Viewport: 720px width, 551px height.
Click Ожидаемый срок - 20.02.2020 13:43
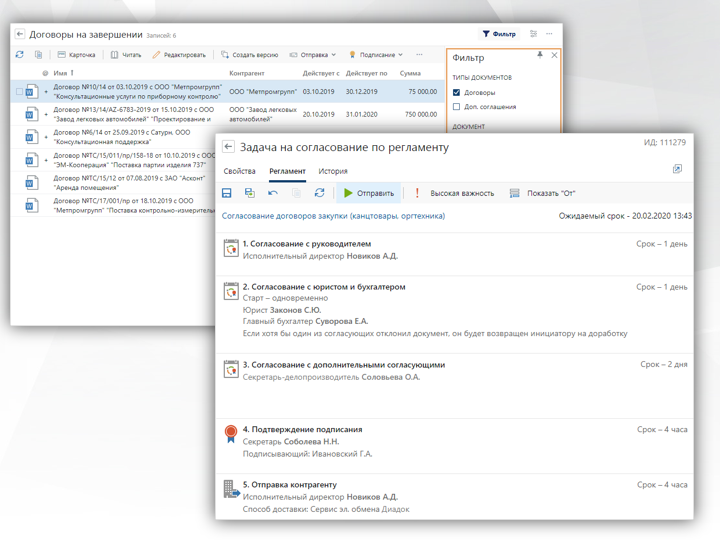click(x=625, y=216)
